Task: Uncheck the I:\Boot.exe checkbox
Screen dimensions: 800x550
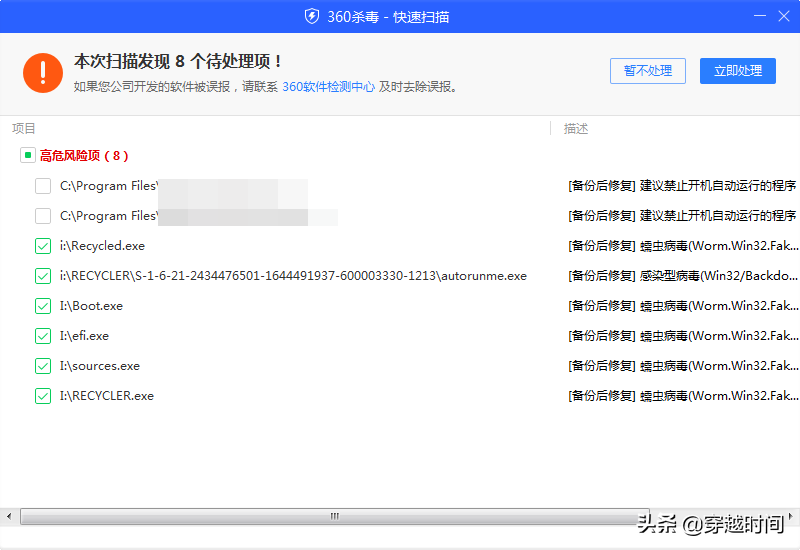Action: (43, 306)
